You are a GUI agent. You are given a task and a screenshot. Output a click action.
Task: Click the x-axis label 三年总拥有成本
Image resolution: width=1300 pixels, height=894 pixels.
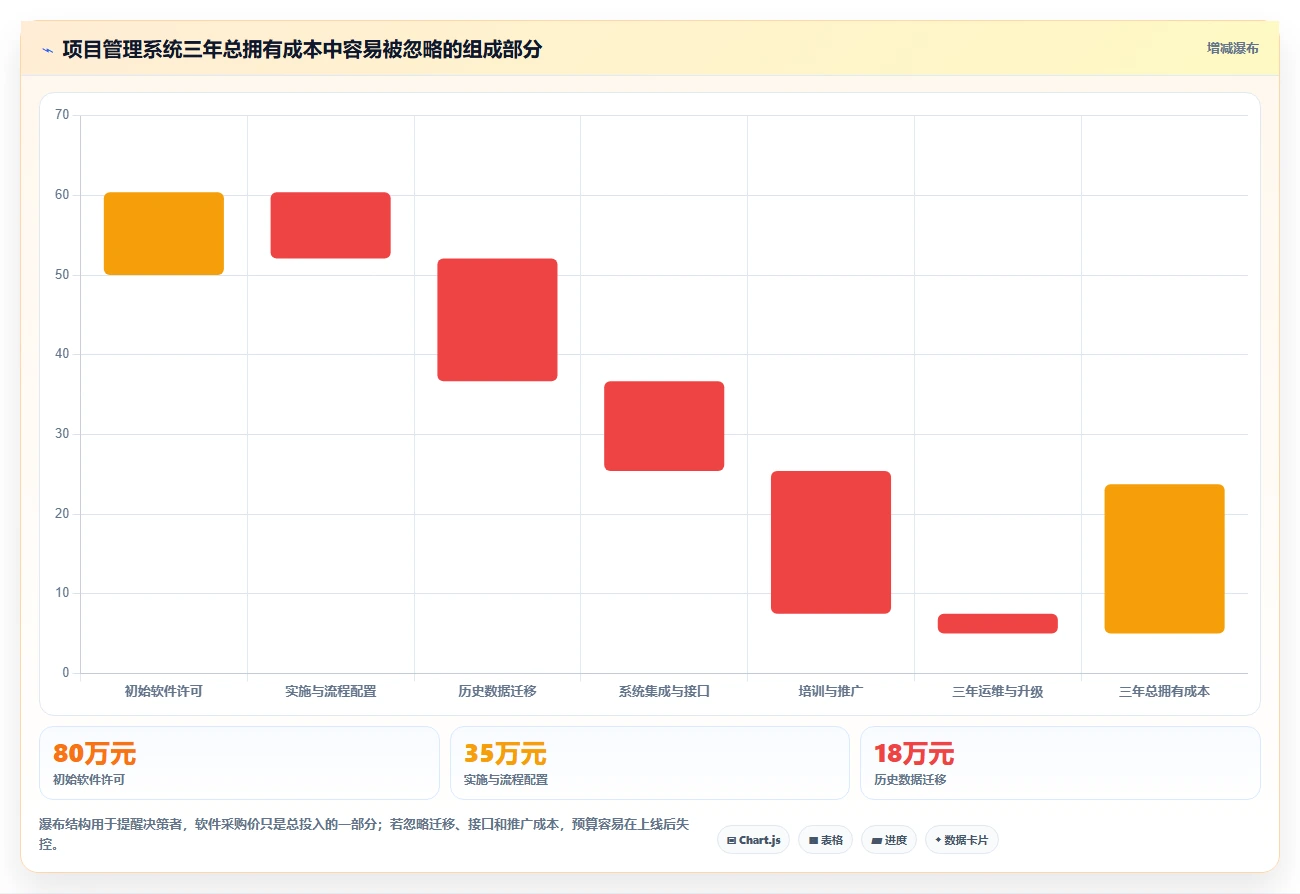(1164, 691)
